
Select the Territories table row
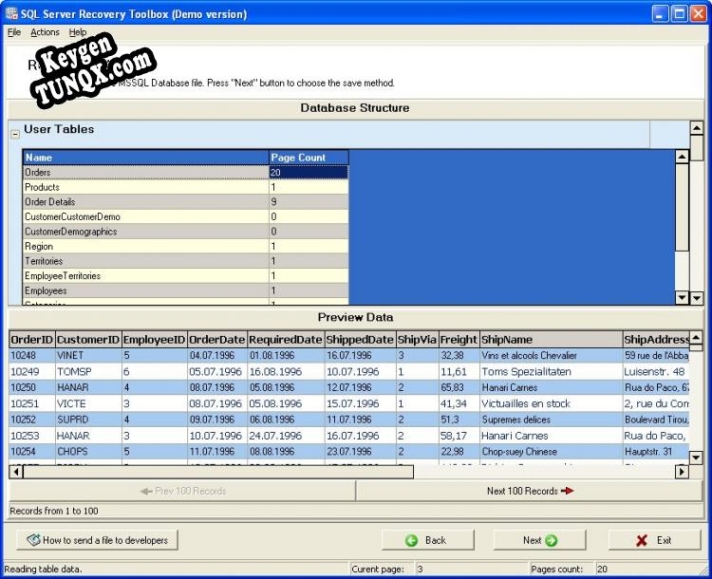186,261
